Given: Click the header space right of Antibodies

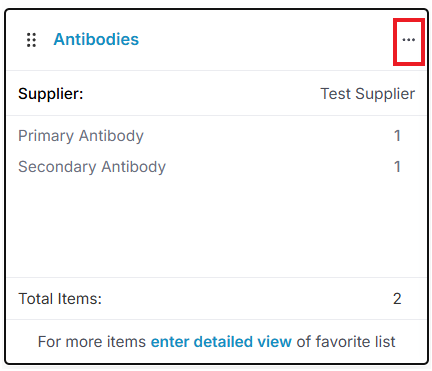Looking at the screenshot, I should pos(267,40).
